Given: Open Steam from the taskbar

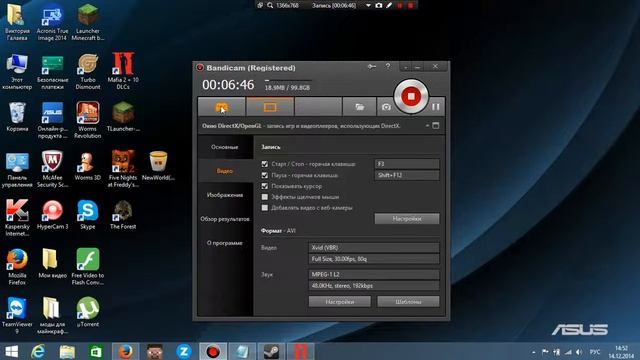Looking at the screenshot, I should [271, 351].
